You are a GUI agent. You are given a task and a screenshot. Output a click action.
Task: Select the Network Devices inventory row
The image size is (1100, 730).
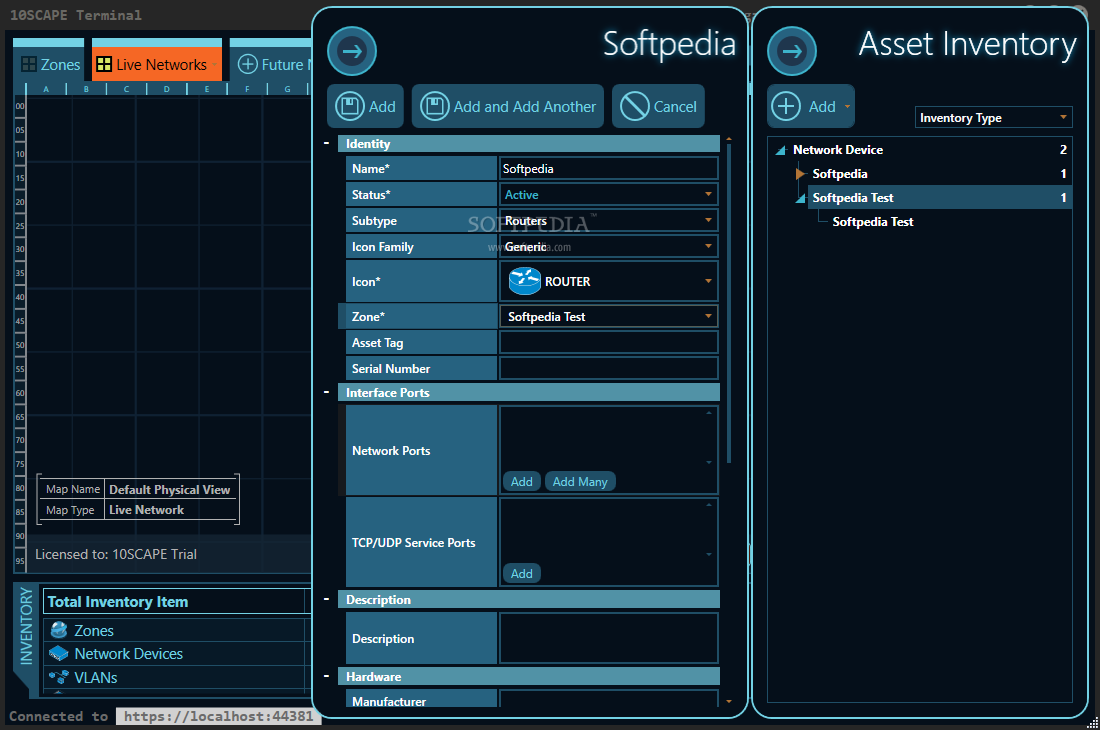pyautogui.click(x=176, y=654)
